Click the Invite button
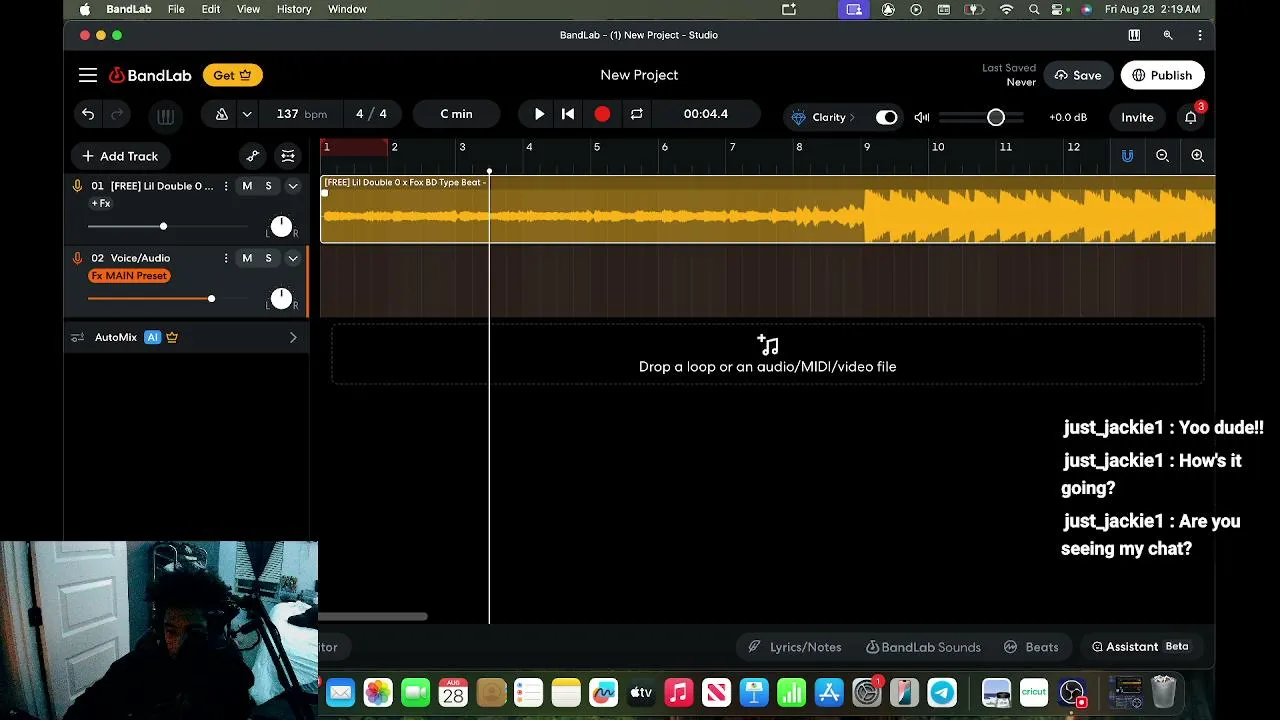 tap(1137, 117)
